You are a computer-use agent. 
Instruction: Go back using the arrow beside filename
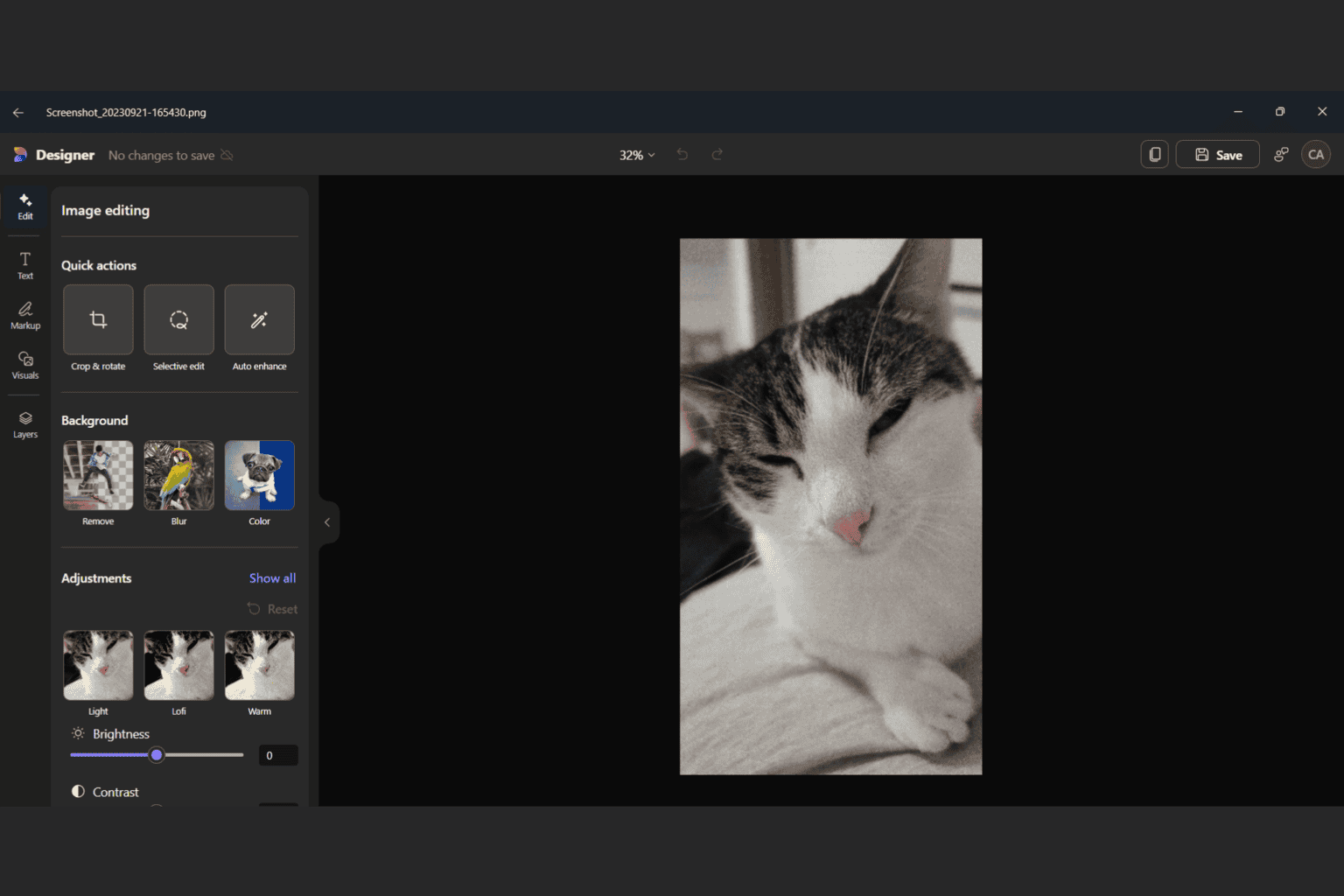tap(17, 112)
